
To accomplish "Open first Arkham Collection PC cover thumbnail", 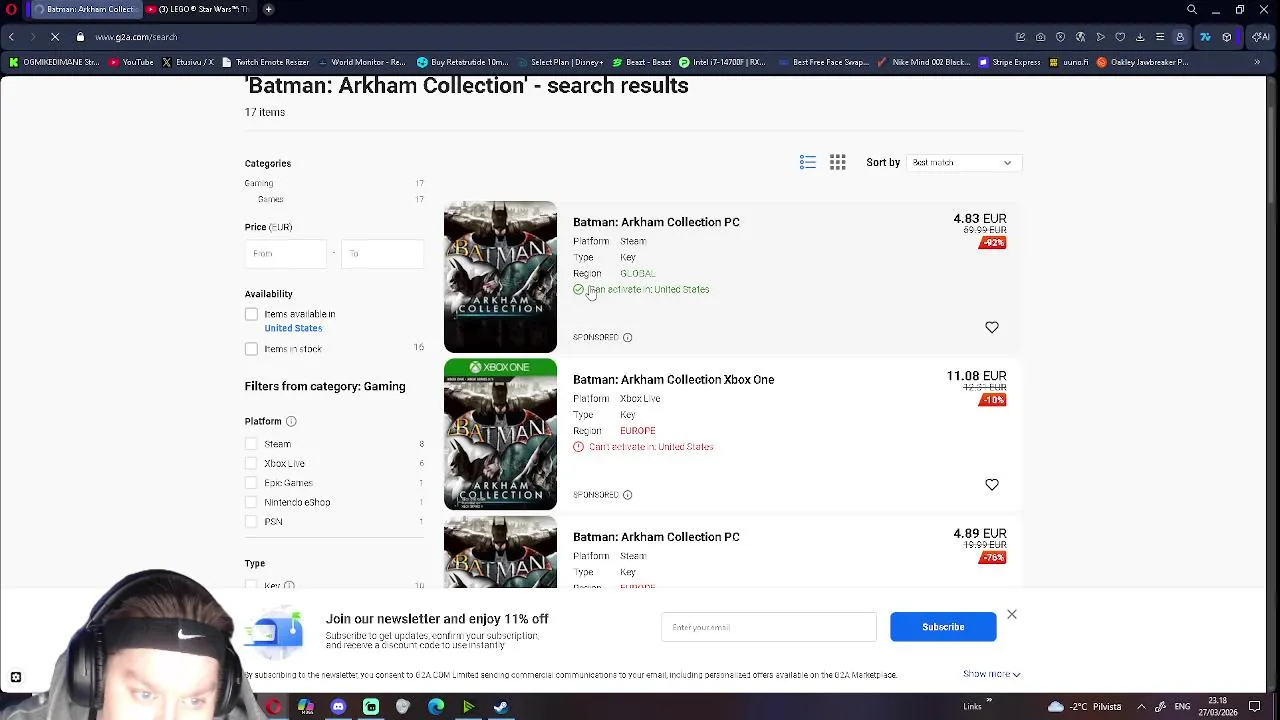I will click(x=500, y=277).
